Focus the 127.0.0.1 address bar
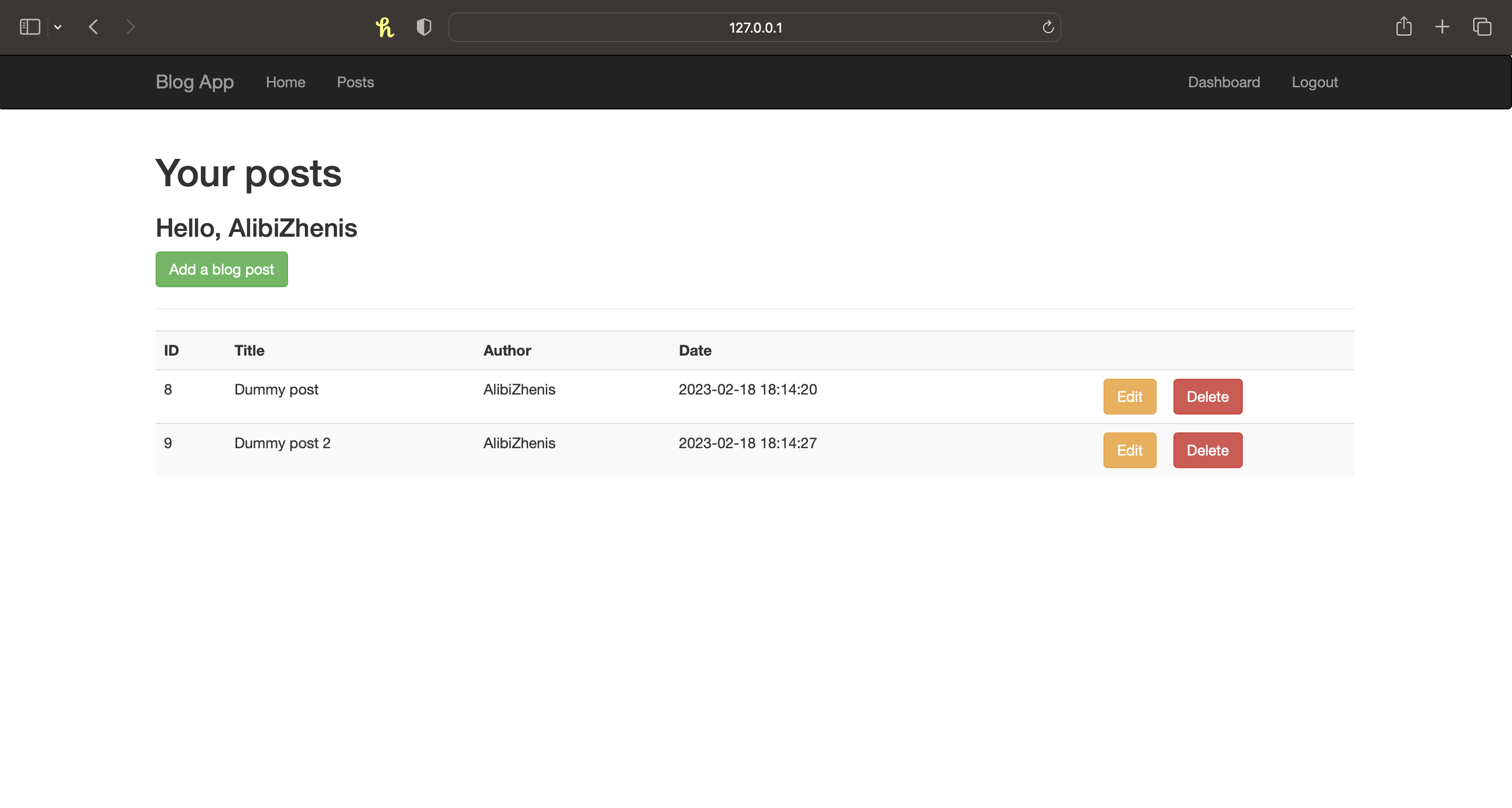The image size is (1512, 808). click(755, 27)
